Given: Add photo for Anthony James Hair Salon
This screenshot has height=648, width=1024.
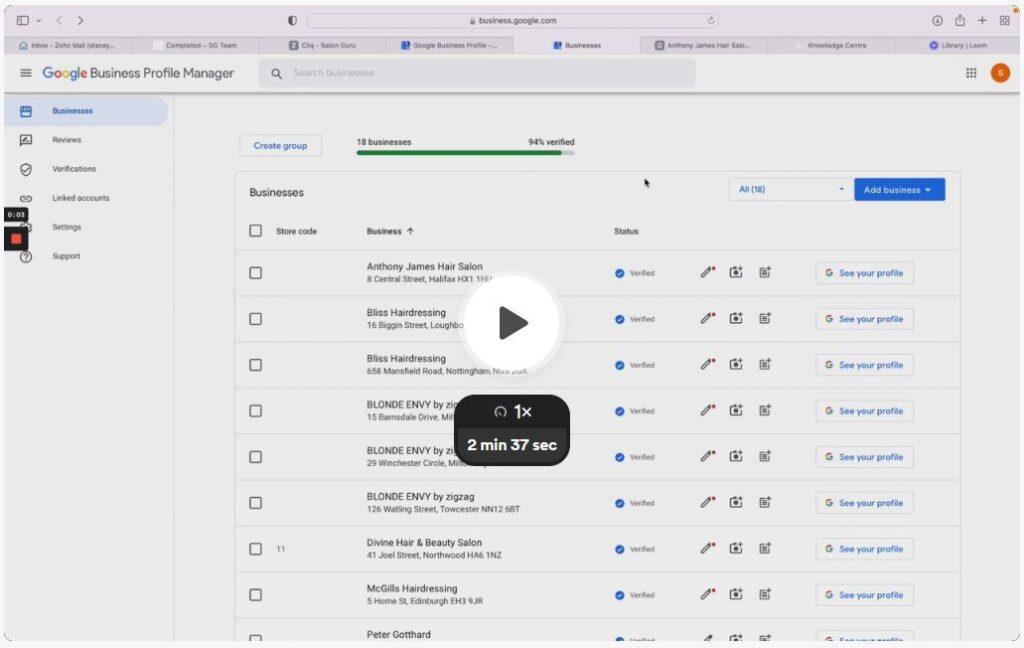Looking at the screenshot, I should (736, 272).
